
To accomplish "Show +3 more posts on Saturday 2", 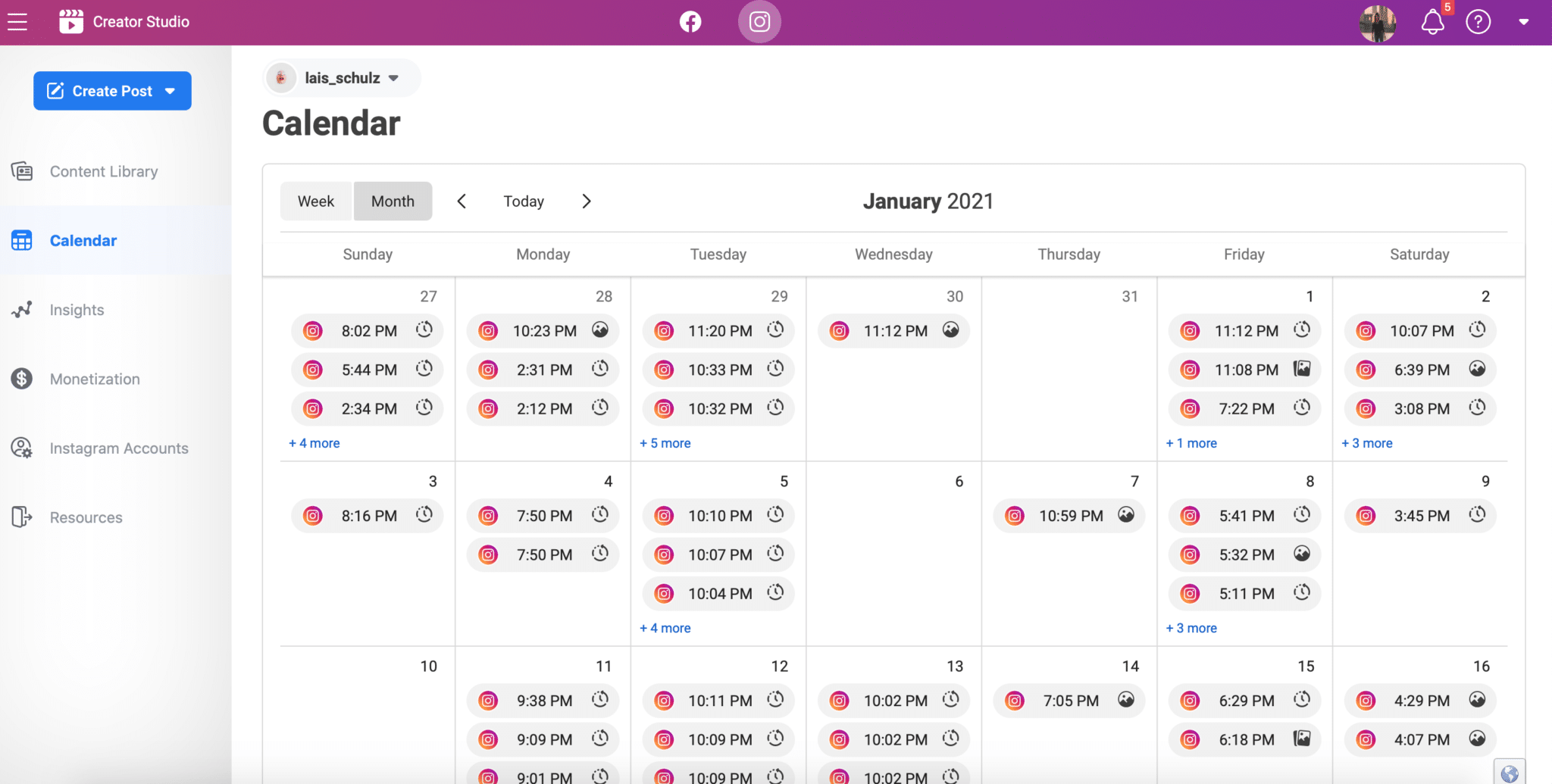I will coord(1367,443).
